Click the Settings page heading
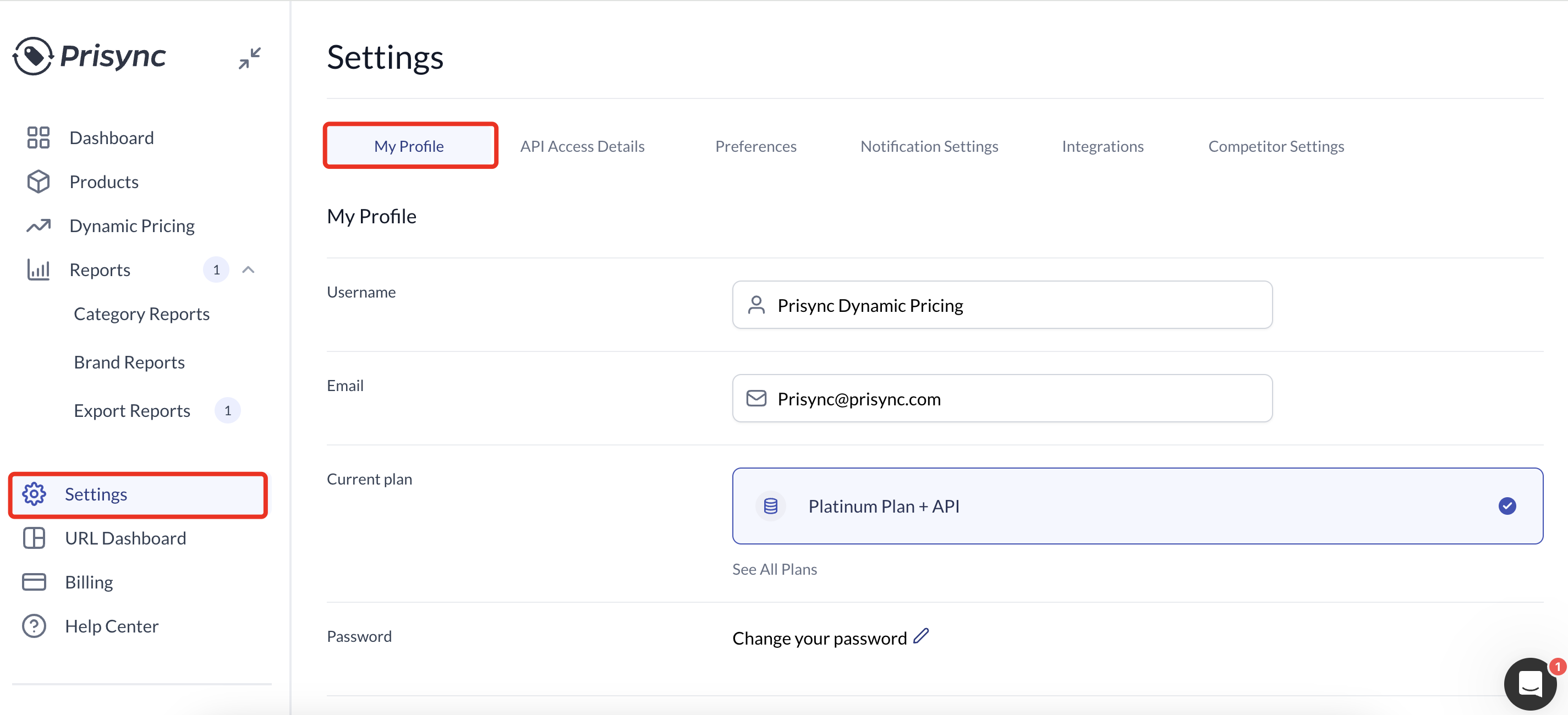The image size is (1568, 715). 385,57
